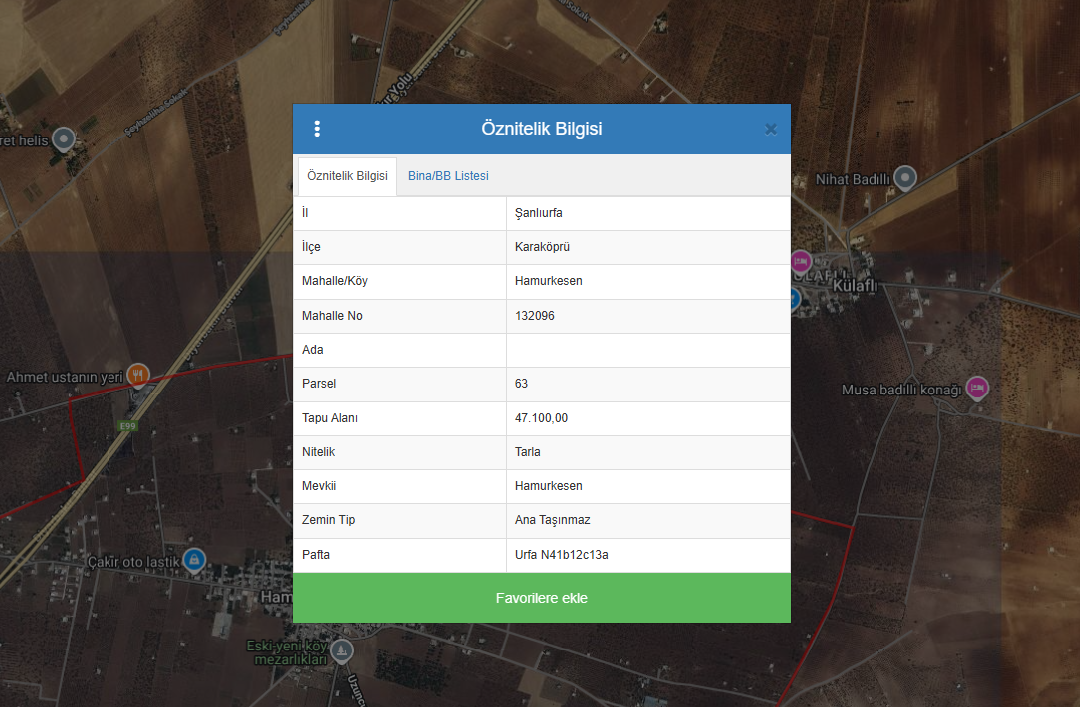
Task: Close the Öznitelik Bilgisi dialog
Action: (771, 129)
